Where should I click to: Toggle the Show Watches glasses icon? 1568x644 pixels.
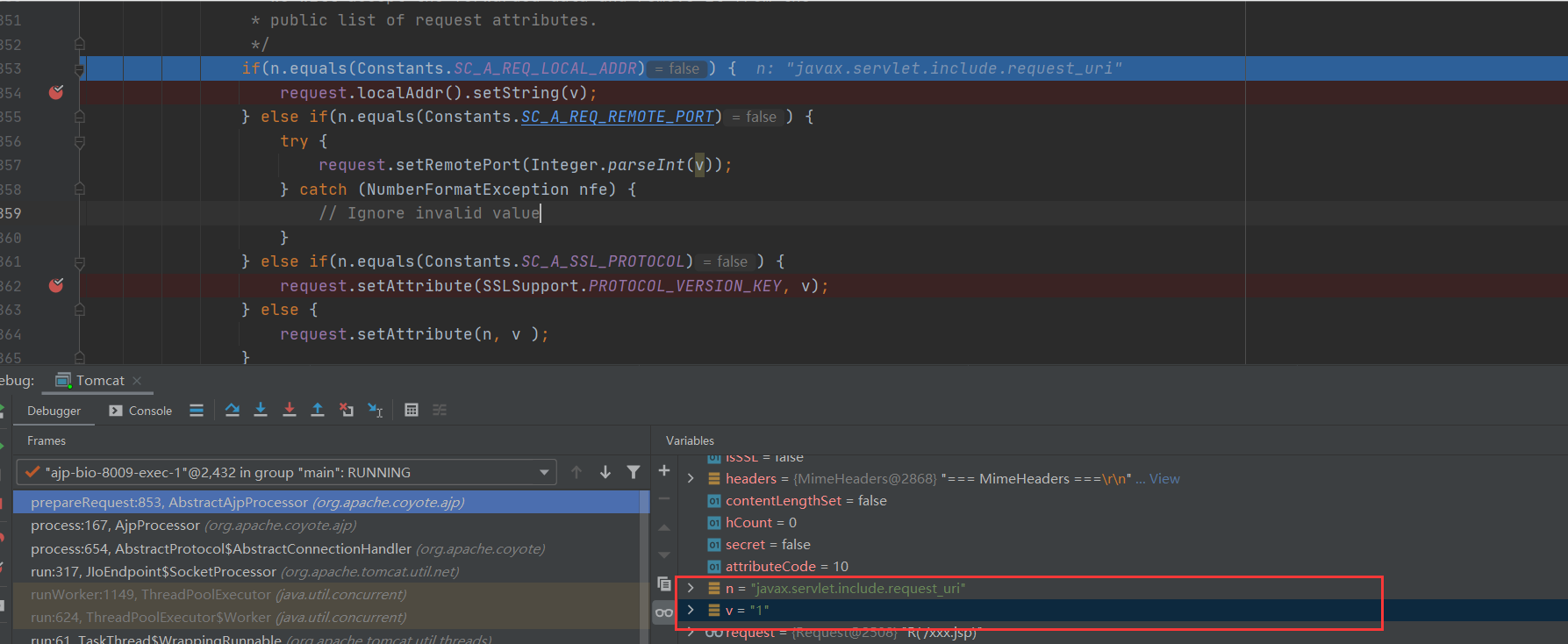coord(664,612)
